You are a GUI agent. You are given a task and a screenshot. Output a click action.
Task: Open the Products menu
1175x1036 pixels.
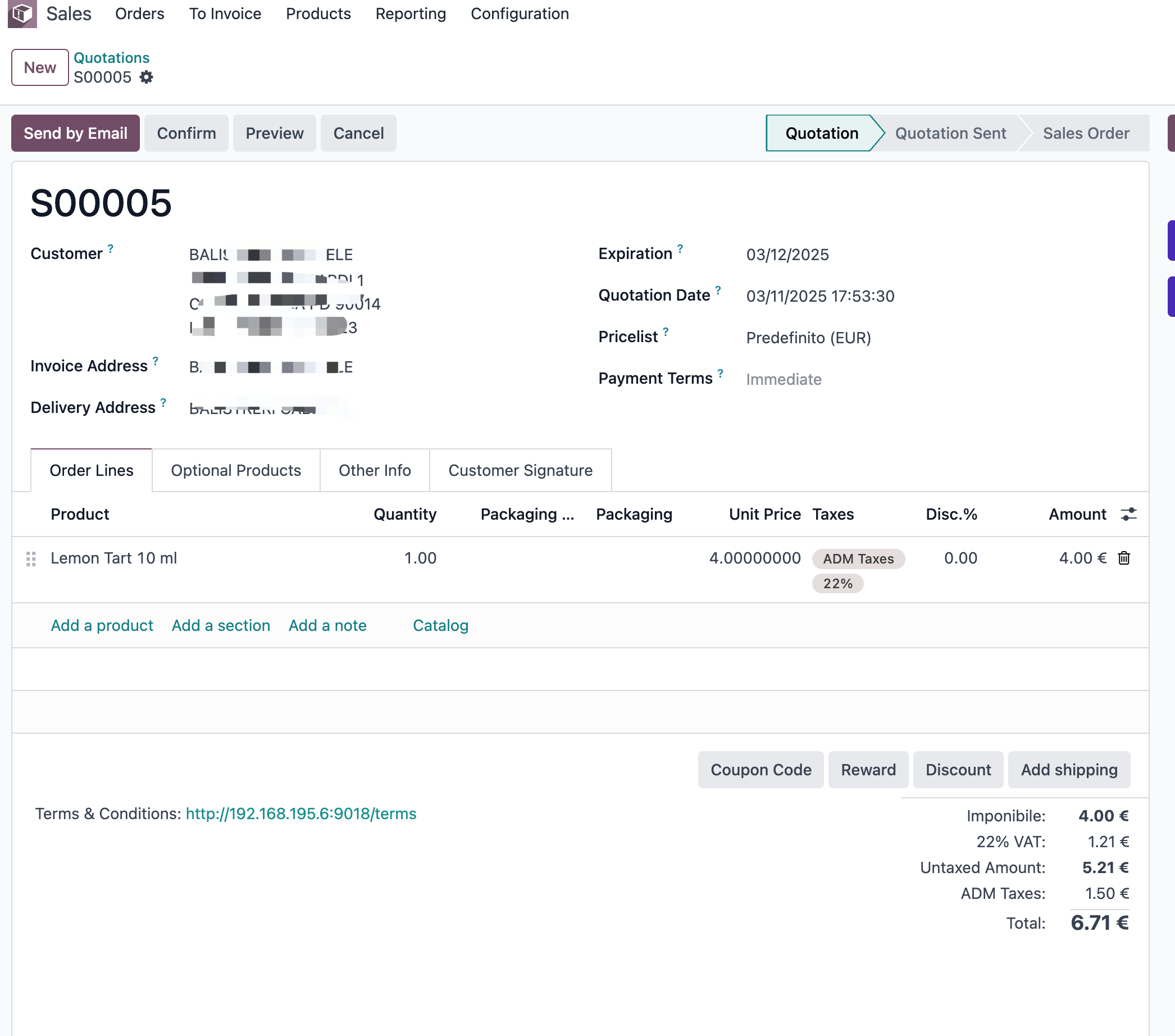coord(318,14)
